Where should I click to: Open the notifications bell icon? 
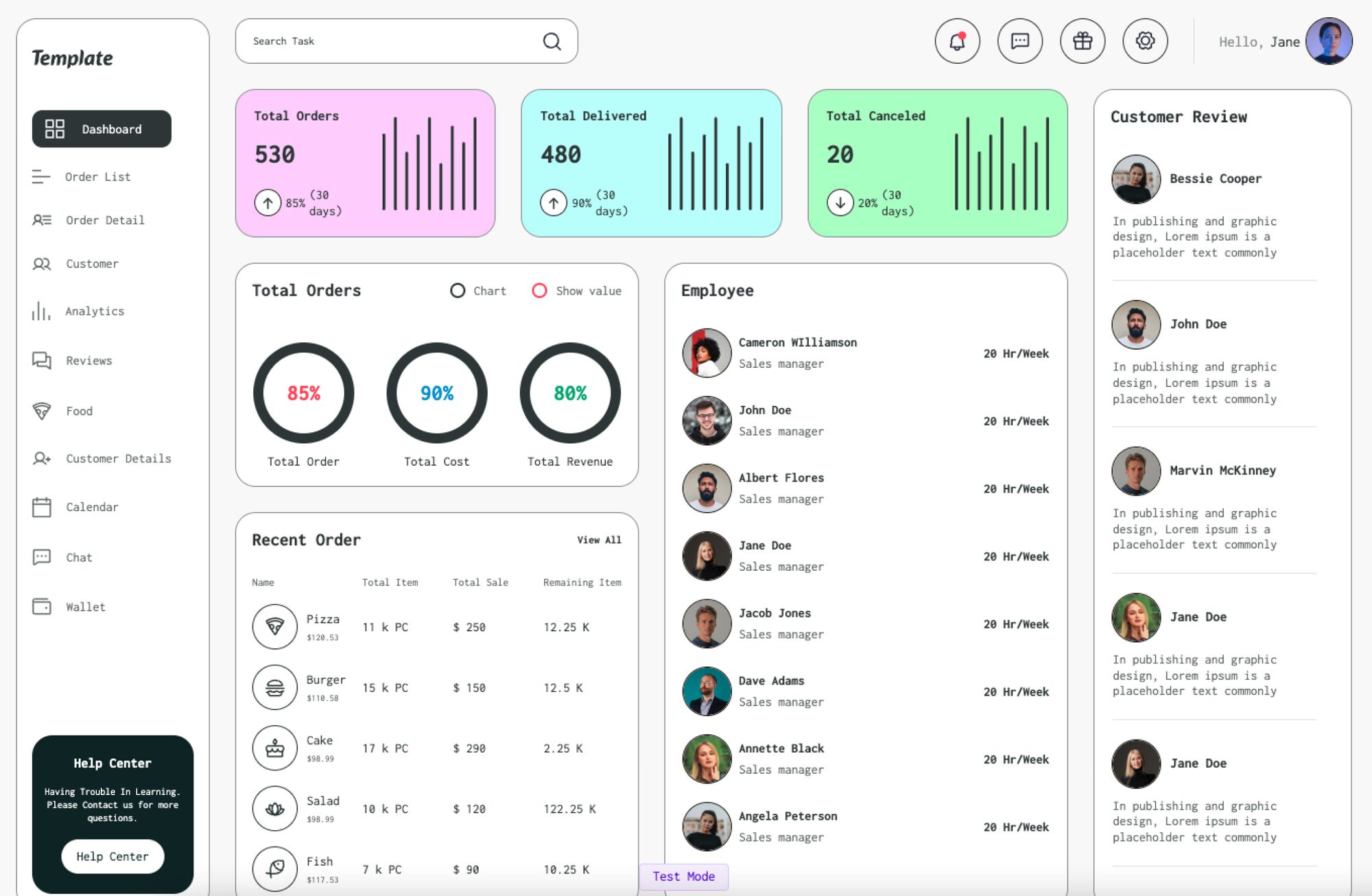(958, 41)
